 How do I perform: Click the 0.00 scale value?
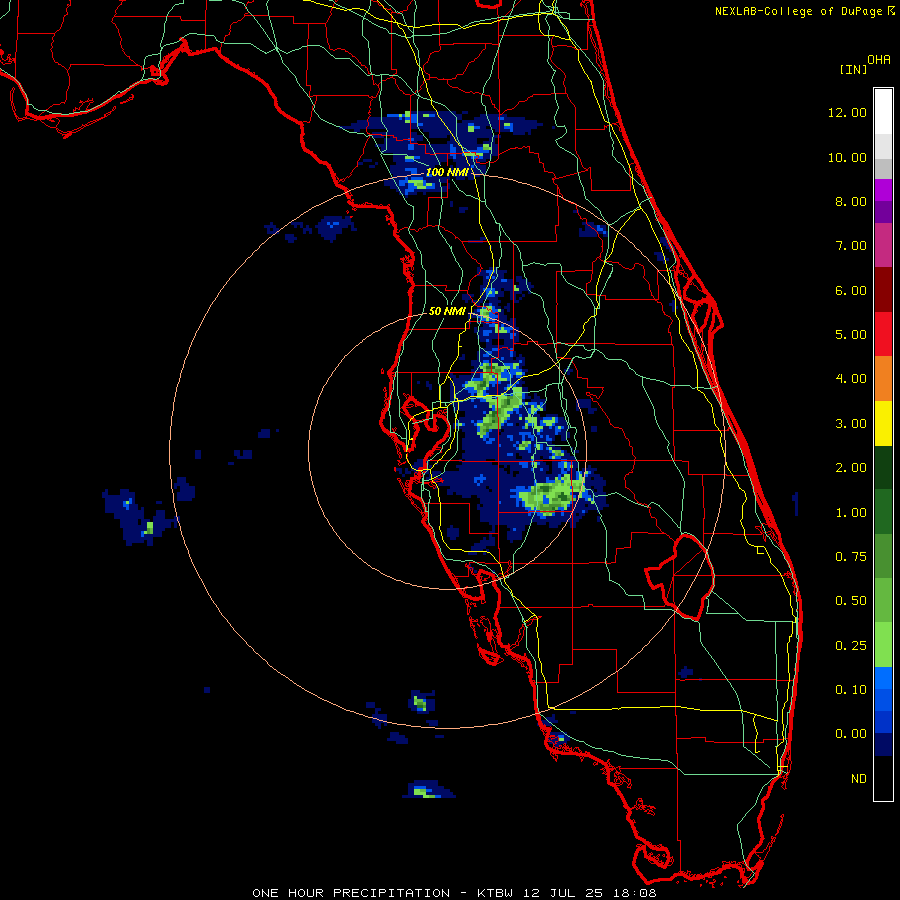[851, 734]
